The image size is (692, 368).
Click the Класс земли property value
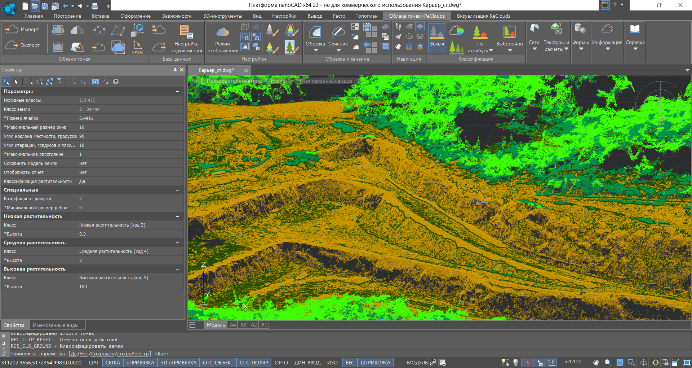(131, 109)
